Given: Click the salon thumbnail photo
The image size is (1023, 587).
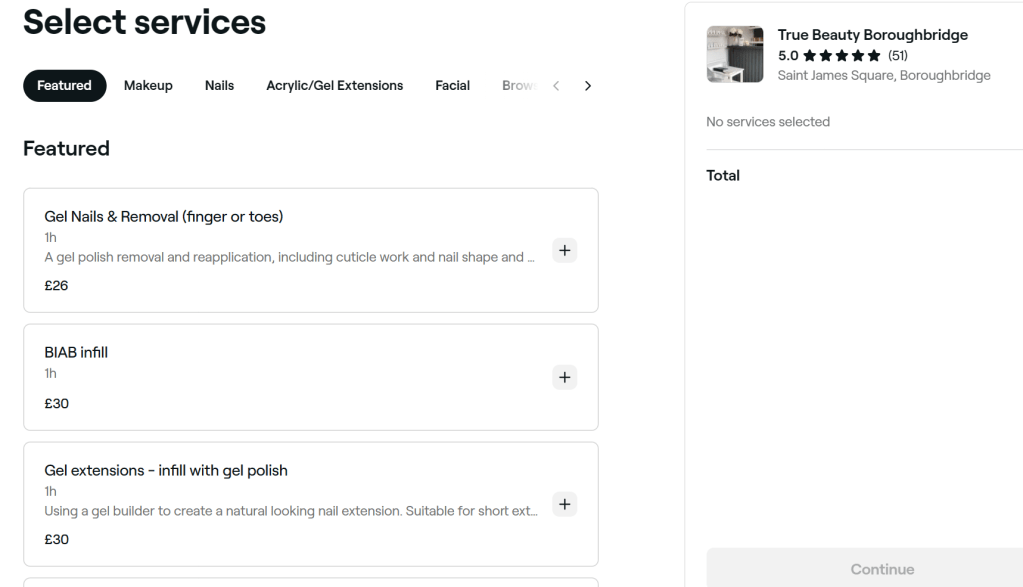Looking at the screenshot, I should tap(734, 54).
